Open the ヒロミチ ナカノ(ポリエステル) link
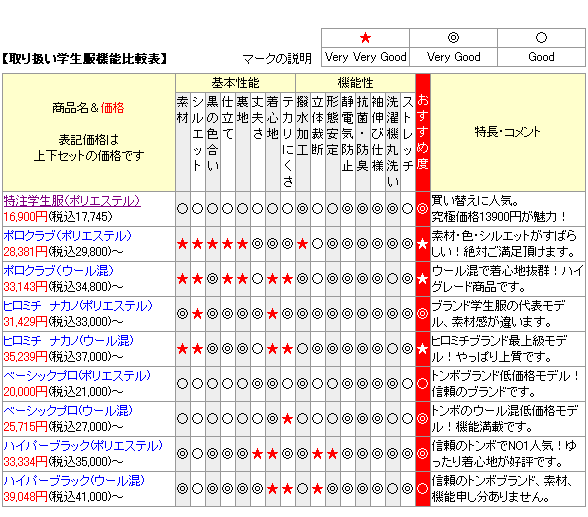The width and height of the screenshot is (588, 517). tap(78, 306)
